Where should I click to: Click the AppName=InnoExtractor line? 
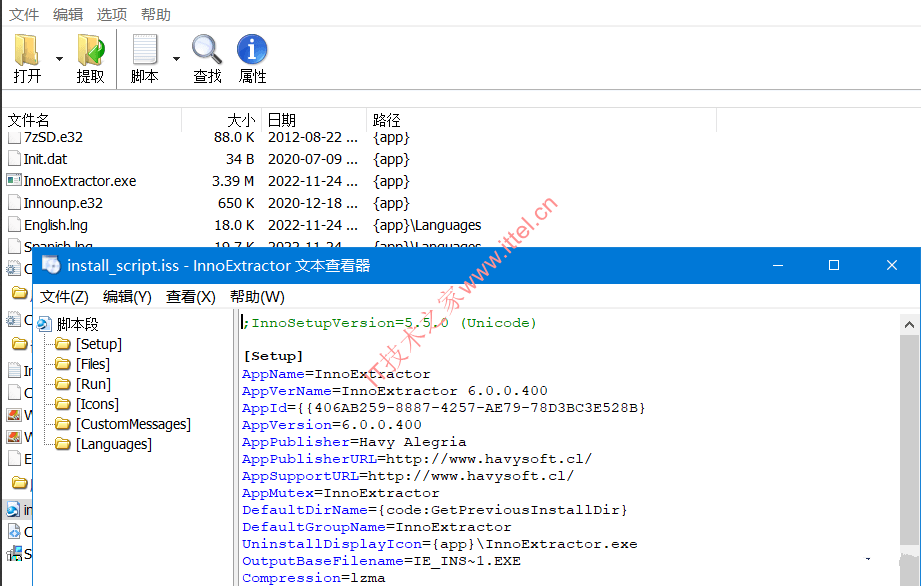coord(336,374)
